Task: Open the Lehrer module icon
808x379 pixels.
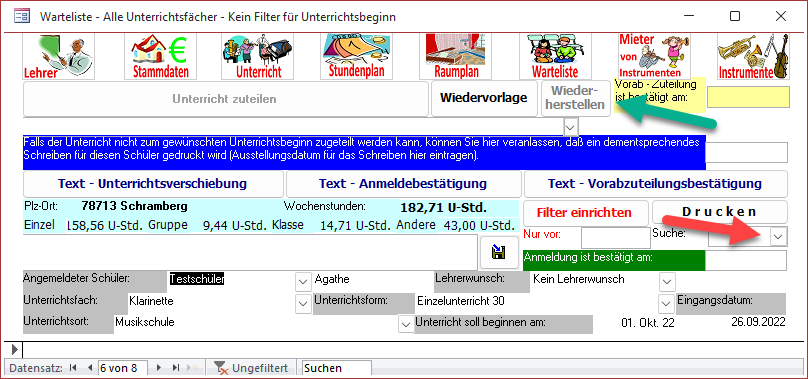Action: click(x=59, y=56)
